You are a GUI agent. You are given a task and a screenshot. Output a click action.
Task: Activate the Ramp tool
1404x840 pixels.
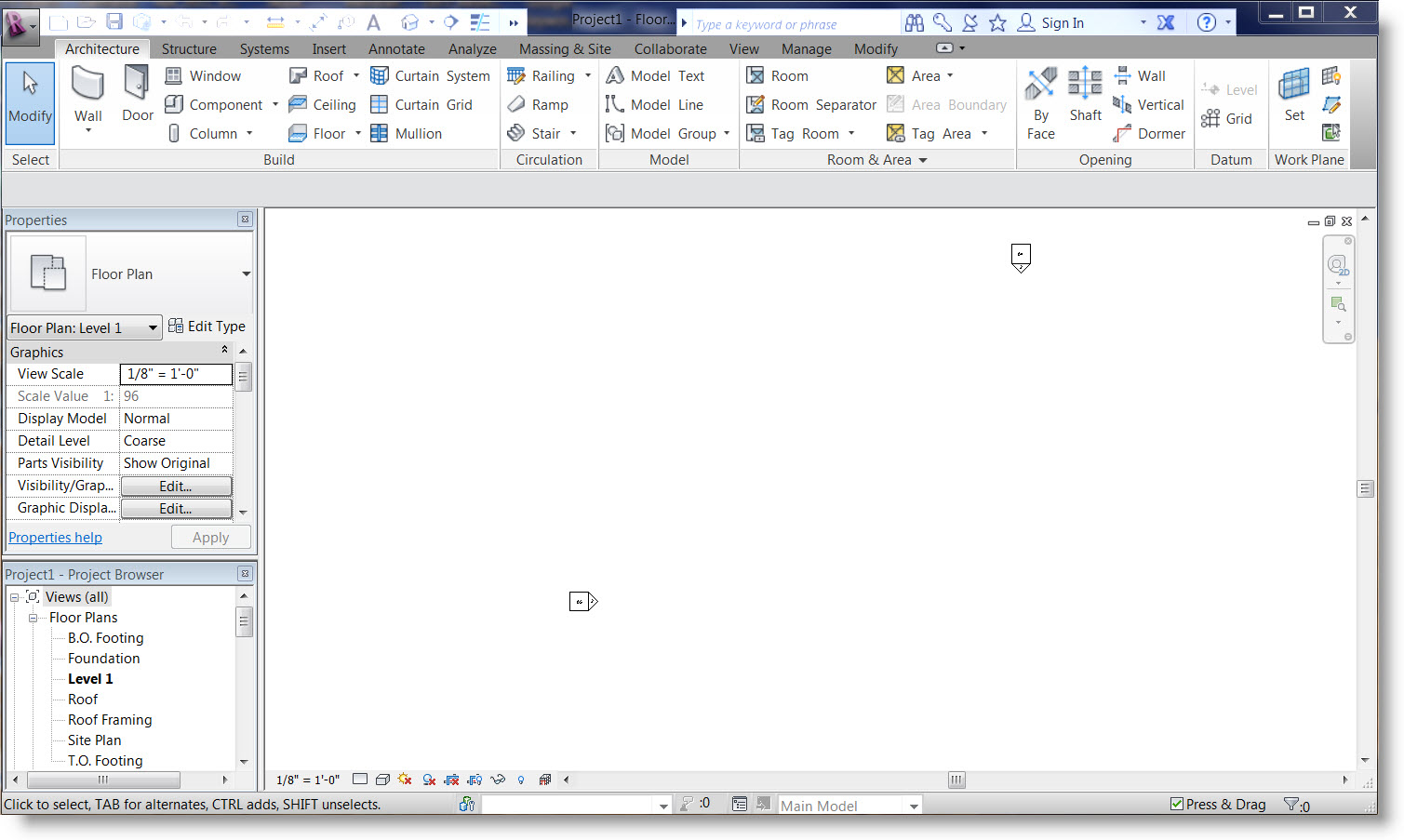tap(538, 105)
